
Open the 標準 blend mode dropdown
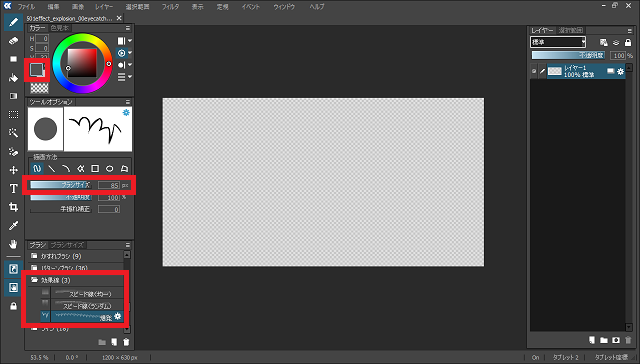(558, 42)
